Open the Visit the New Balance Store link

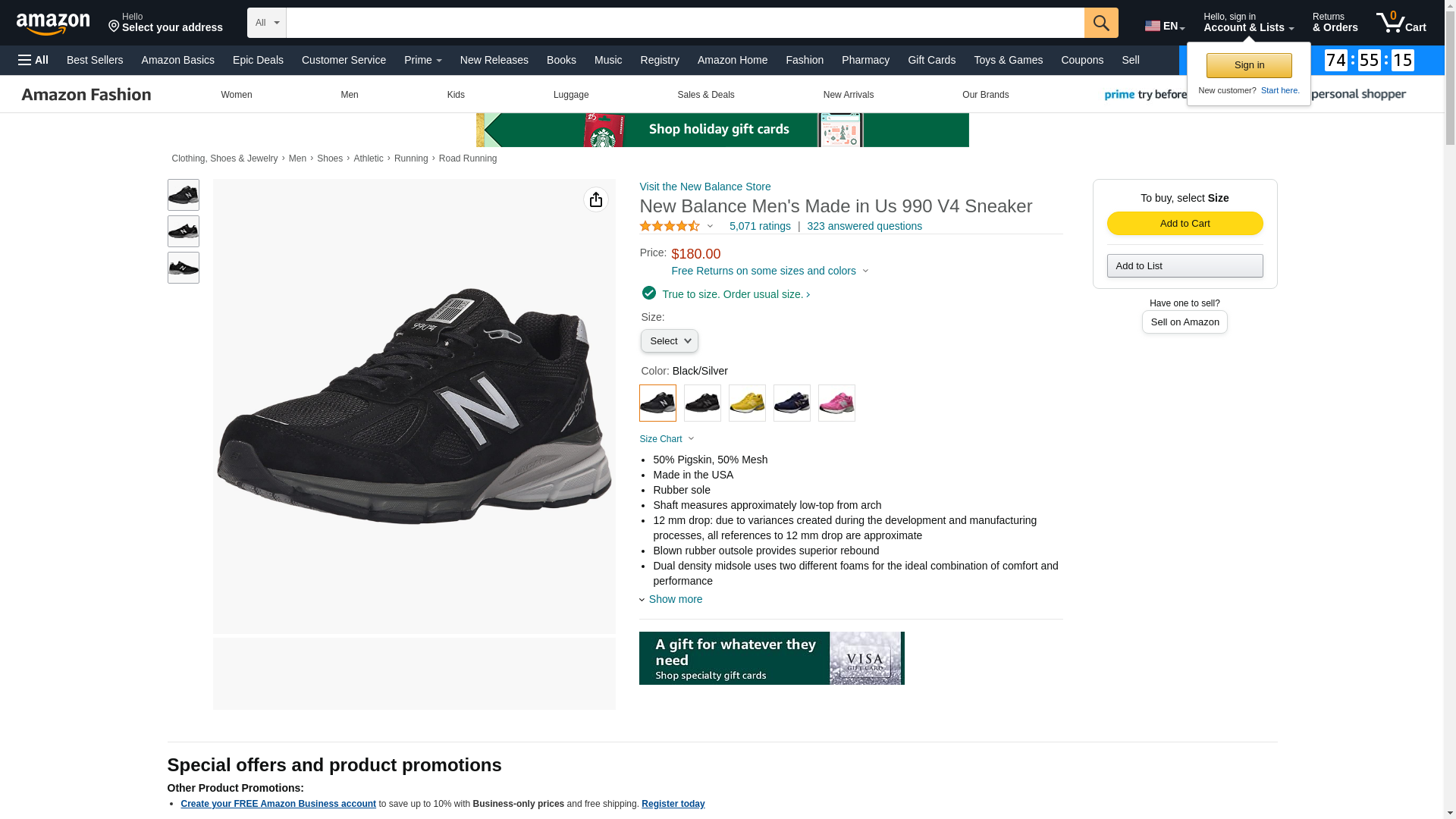tap(704, 187)
